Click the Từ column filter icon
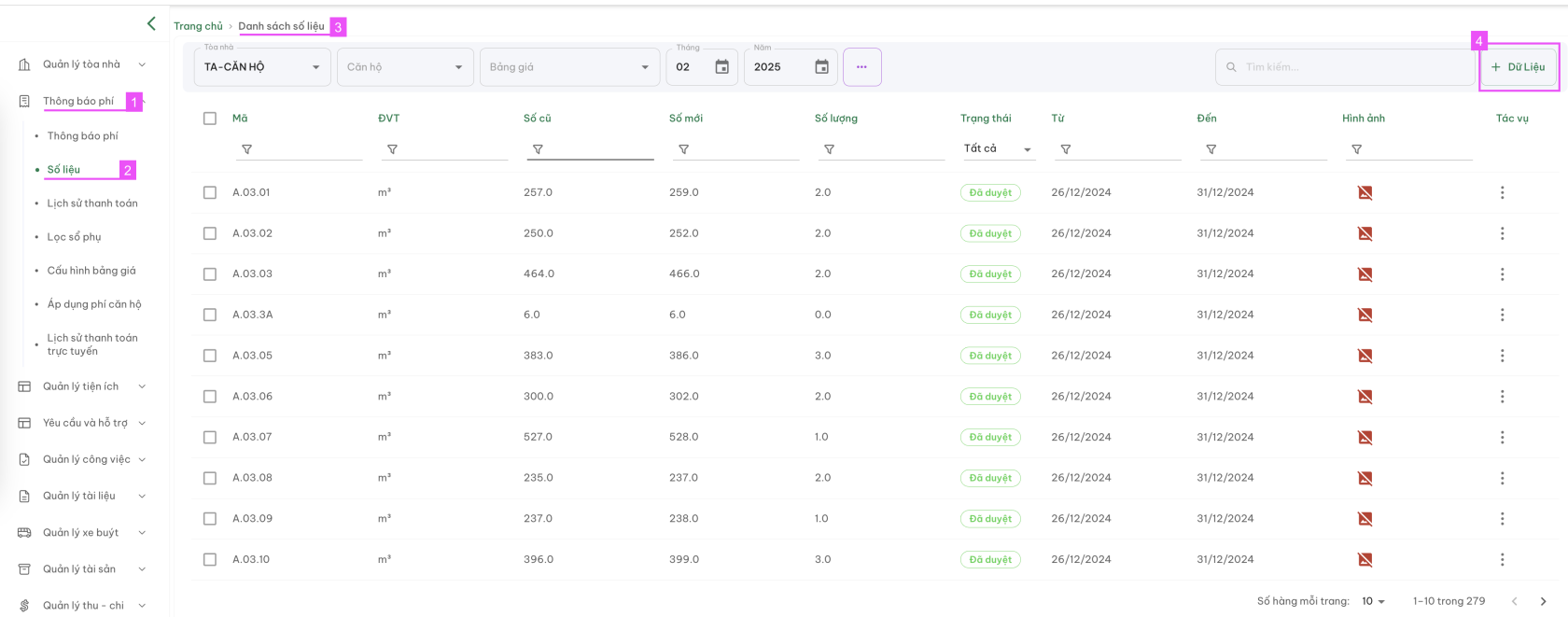 point(1065,149)
